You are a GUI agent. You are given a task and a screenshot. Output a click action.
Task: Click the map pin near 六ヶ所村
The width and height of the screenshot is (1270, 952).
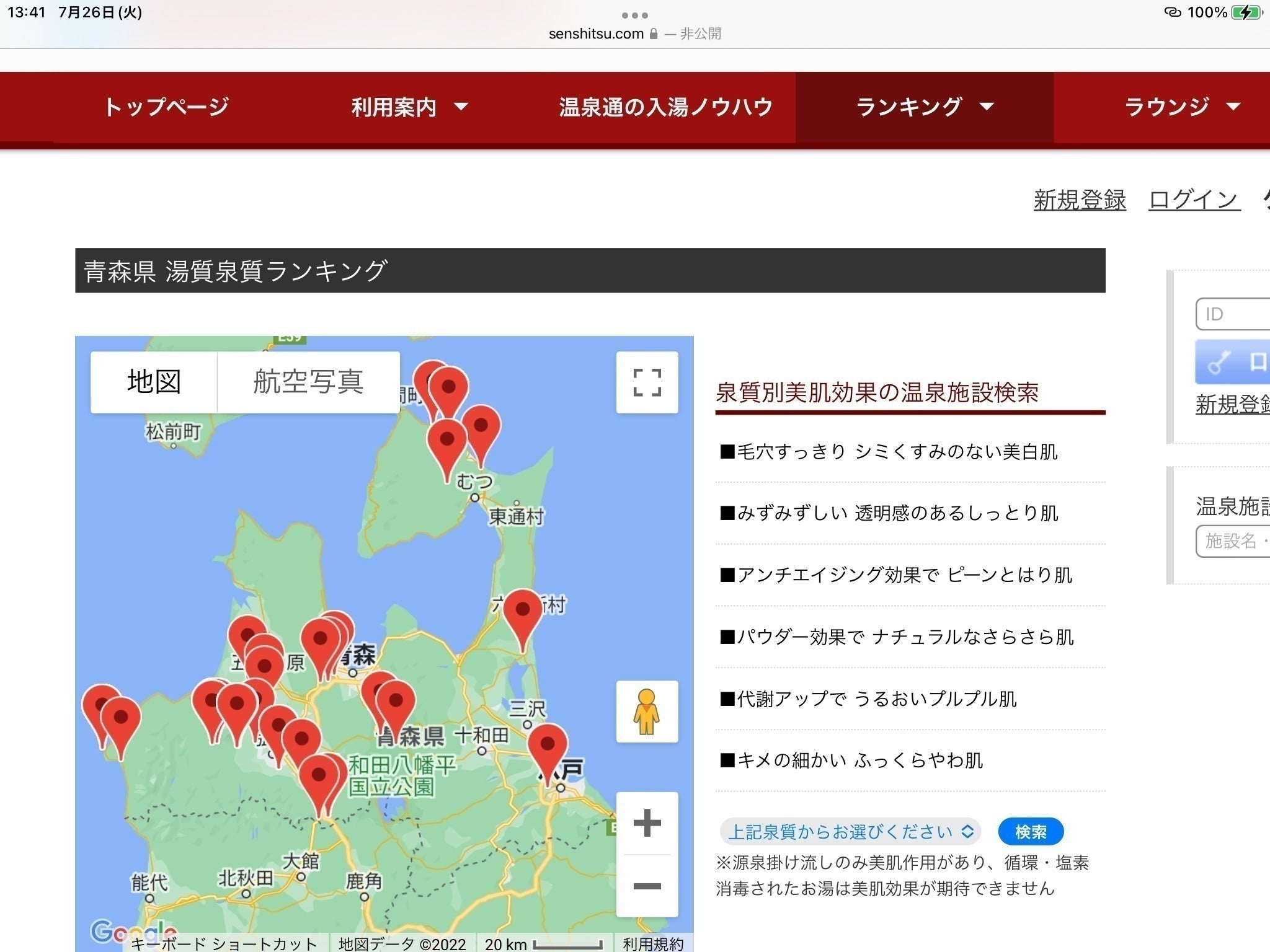(523, 612)
